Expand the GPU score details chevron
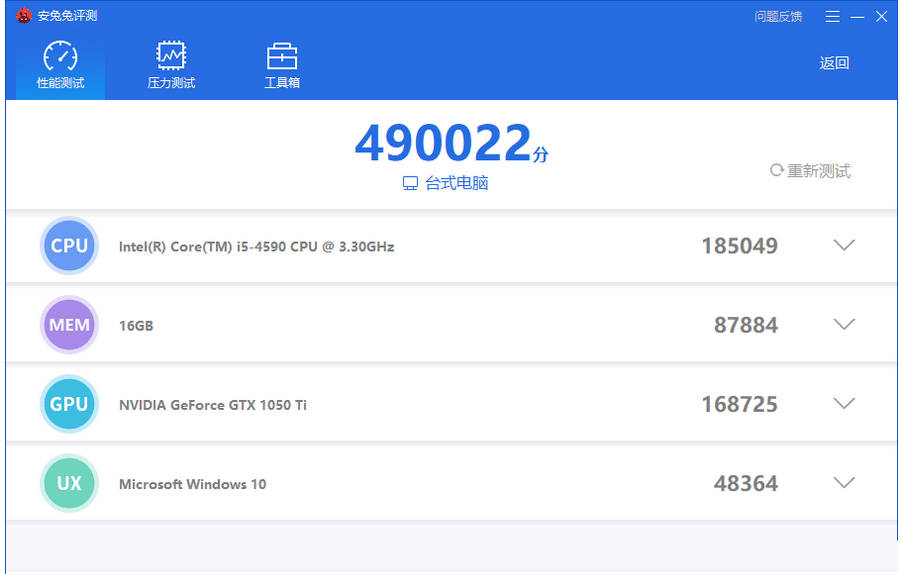The width and height of the screenshot is (901, 574). (x=844, y=404)
